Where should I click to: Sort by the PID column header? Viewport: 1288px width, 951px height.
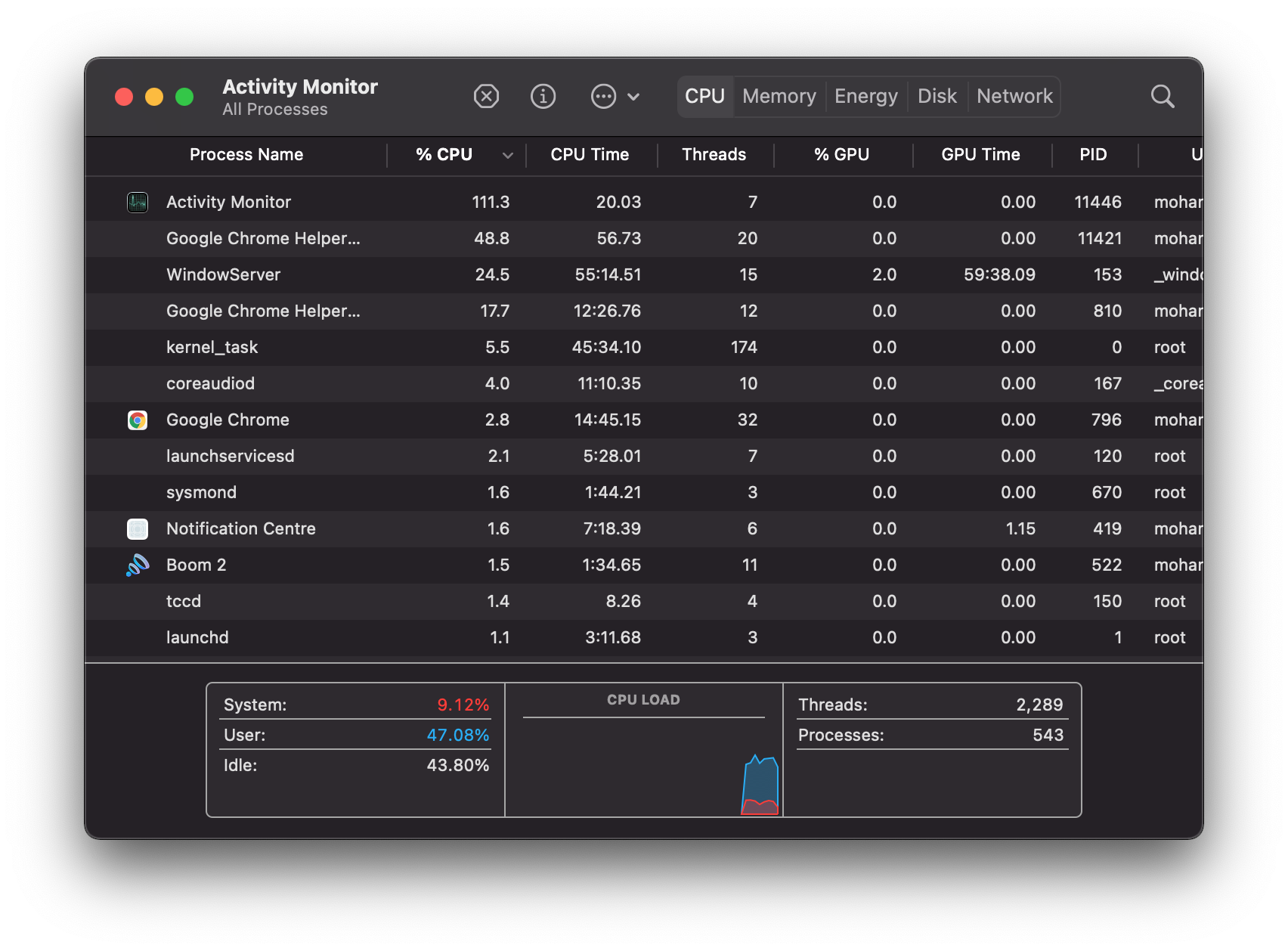pyautogui.click(x=1093, y=155)
